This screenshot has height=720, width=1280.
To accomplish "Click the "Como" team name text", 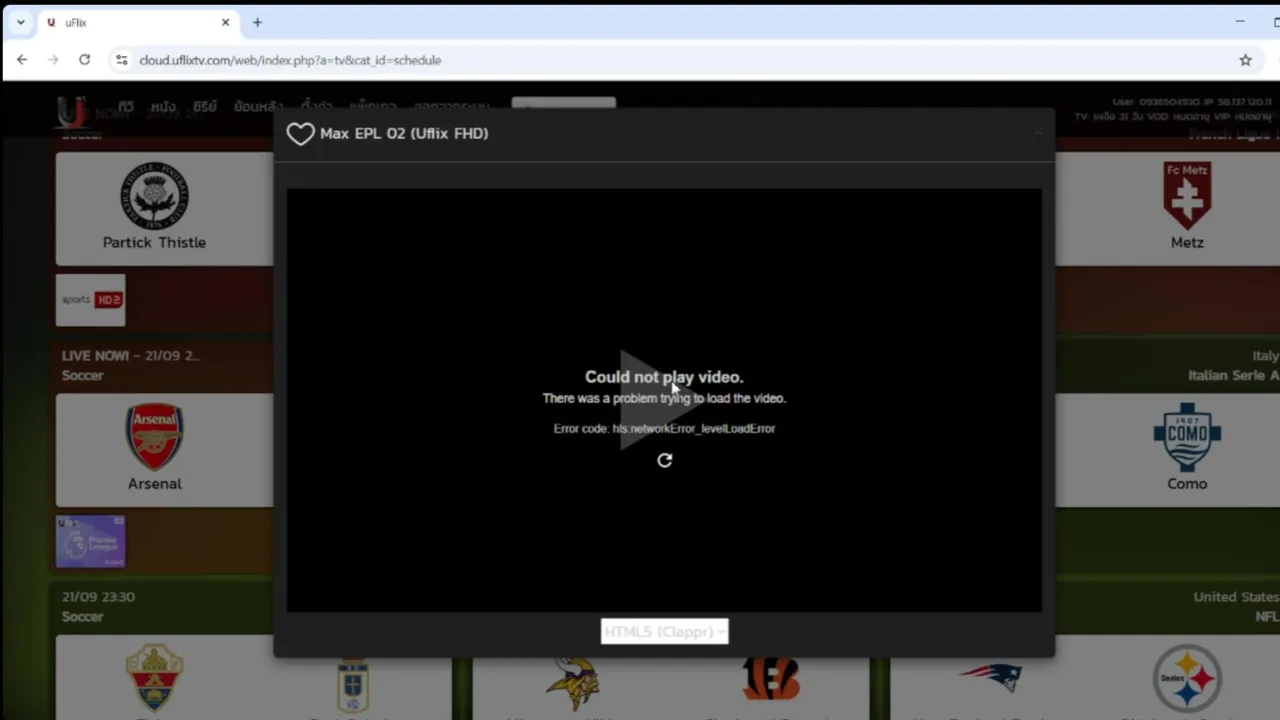I will (x=1187, y=484).
